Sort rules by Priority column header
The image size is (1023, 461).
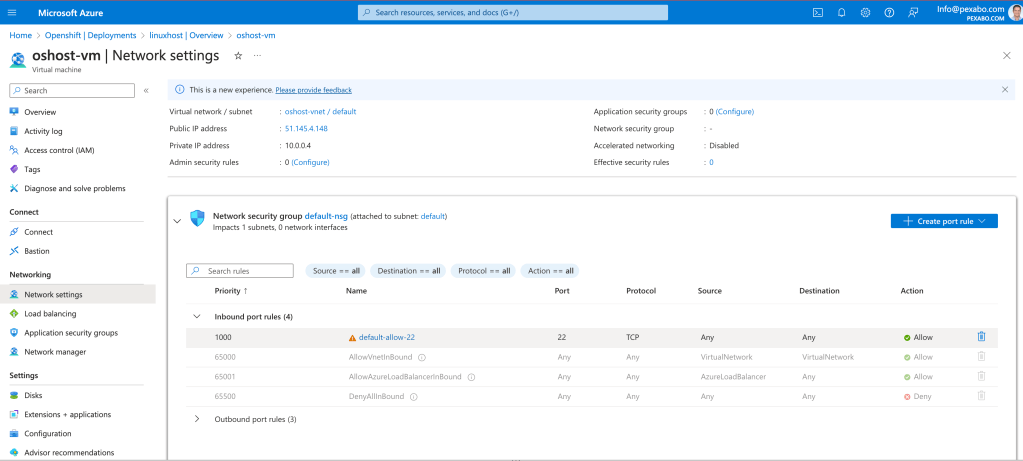tap(231, 291)
